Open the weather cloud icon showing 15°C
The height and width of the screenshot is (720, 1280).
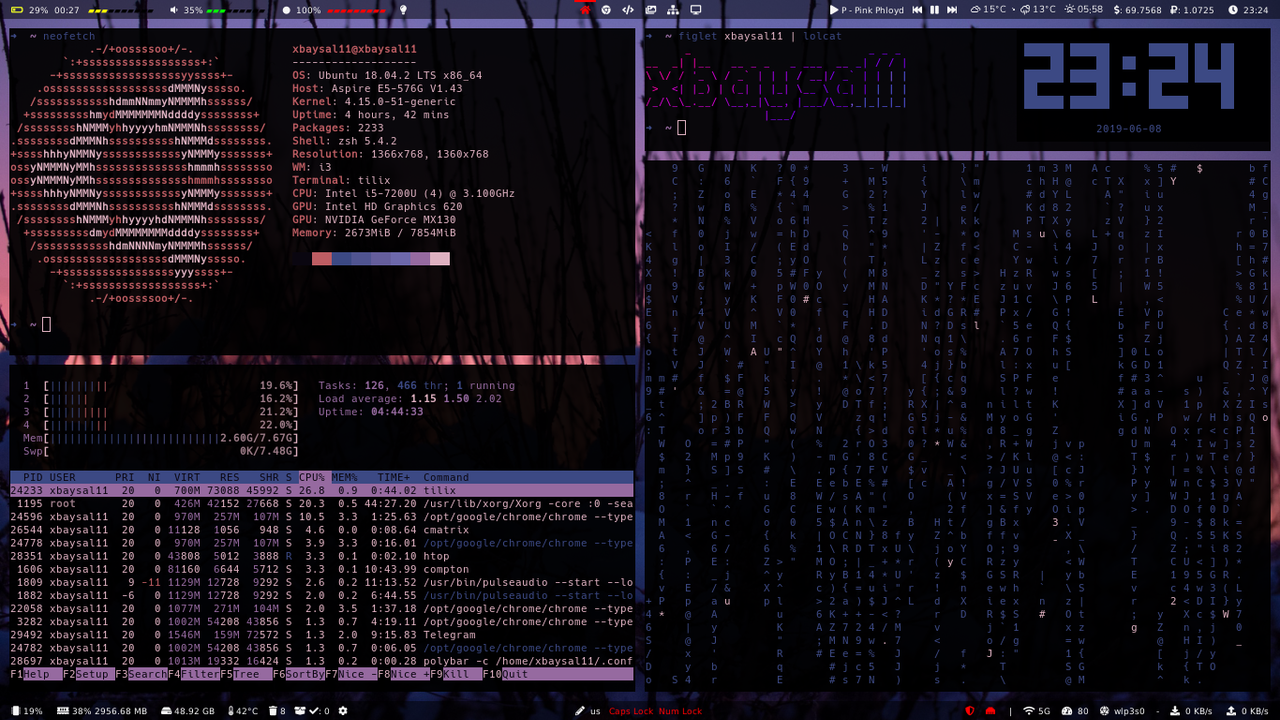(x=976, y=9)
